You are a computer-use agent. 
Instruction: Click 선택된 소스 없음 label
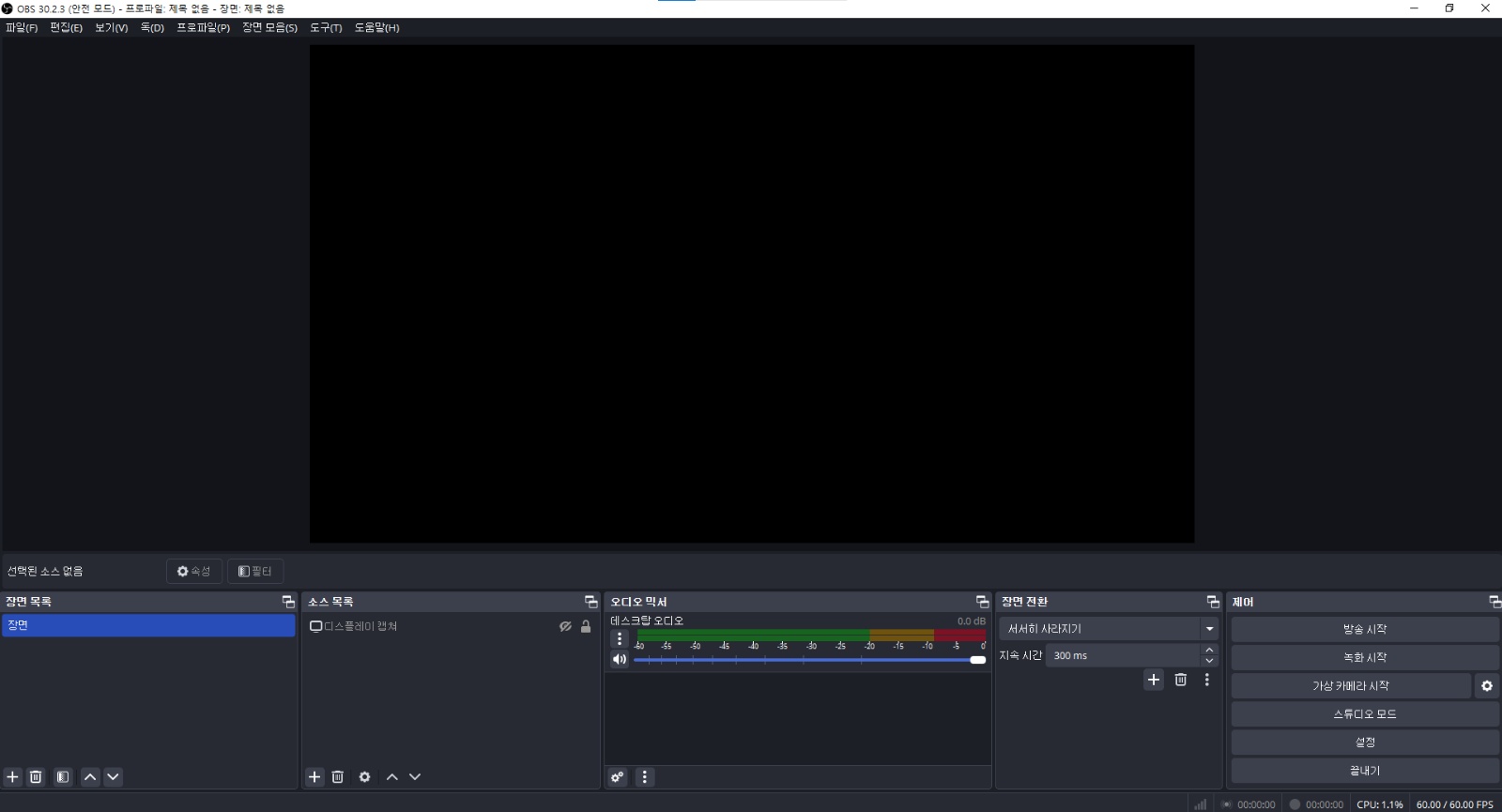point(45,571)
